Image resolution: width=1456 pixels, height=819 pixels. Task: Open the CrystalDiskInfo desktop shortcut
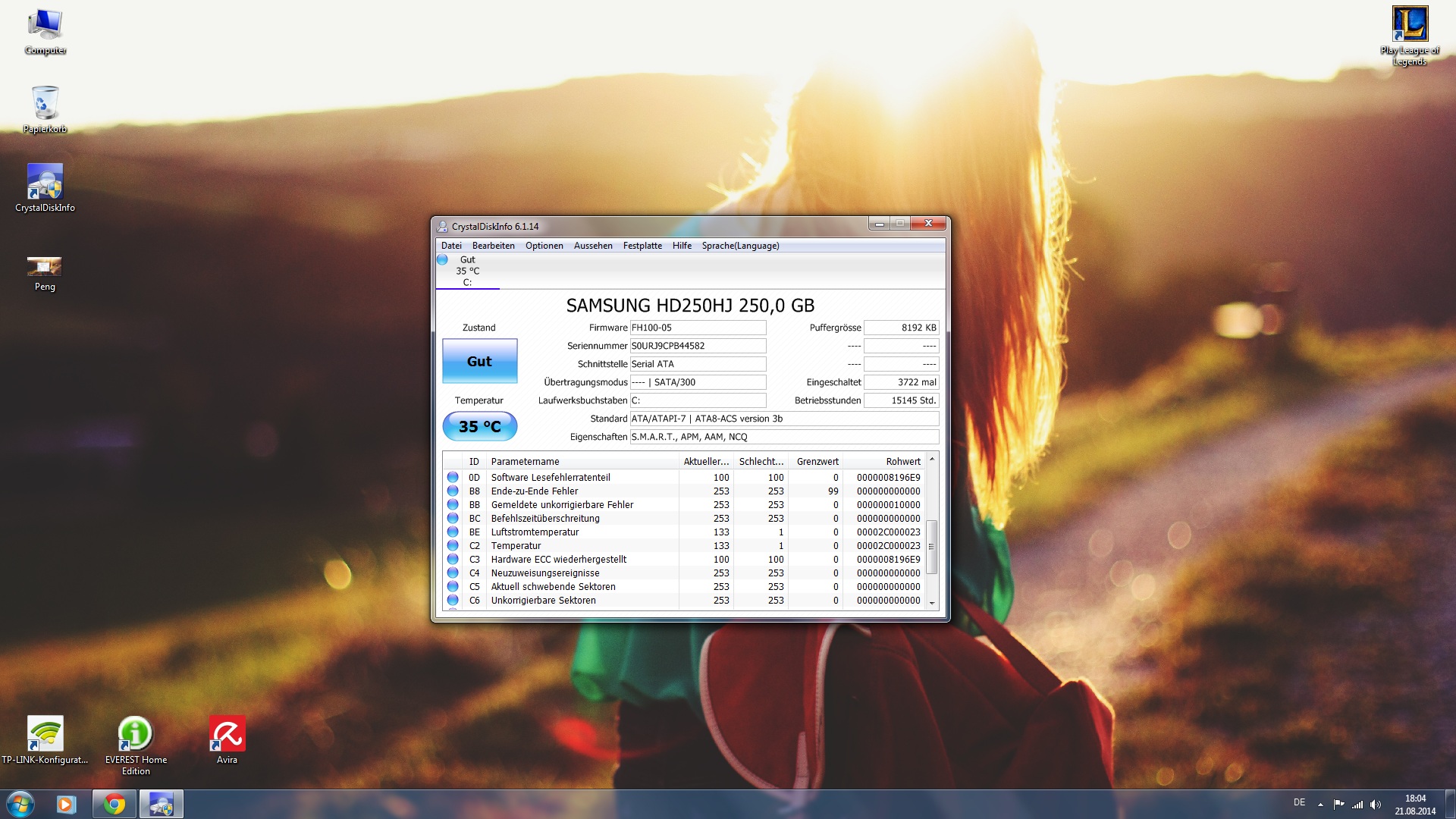click(x=45, y=182)
